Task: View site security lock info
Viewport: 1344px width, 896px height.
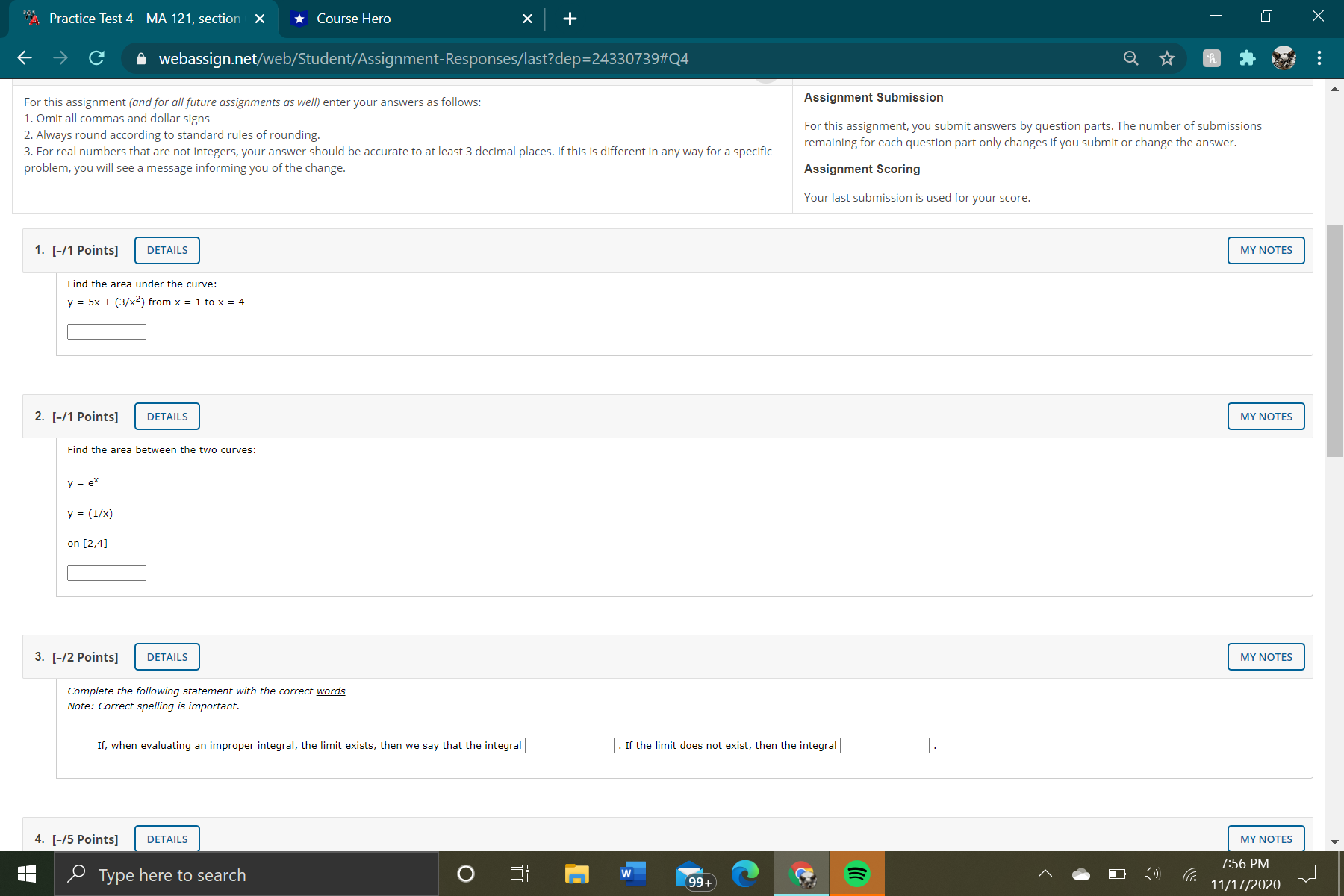Action: [x=141, y=58]
